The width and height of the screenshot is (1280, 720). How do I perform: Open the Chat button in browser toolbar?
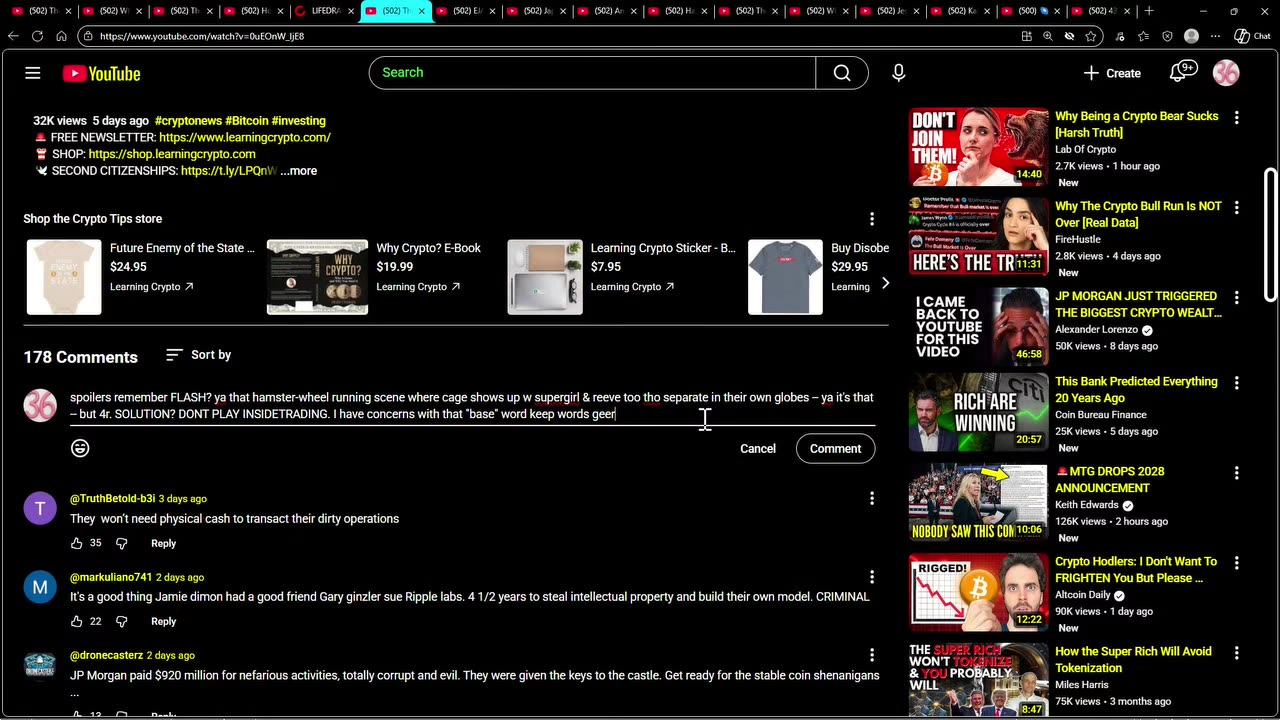[x=1252, y=36]
